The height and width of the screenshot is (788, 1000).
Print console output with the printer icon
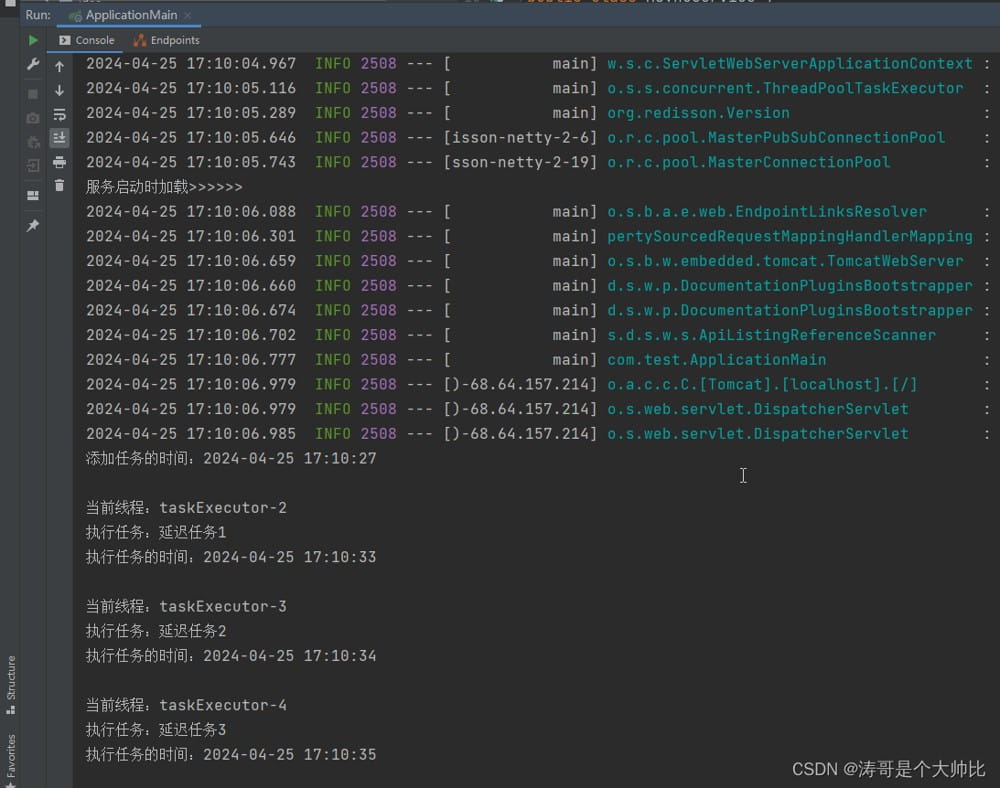[x=59, y=162]
